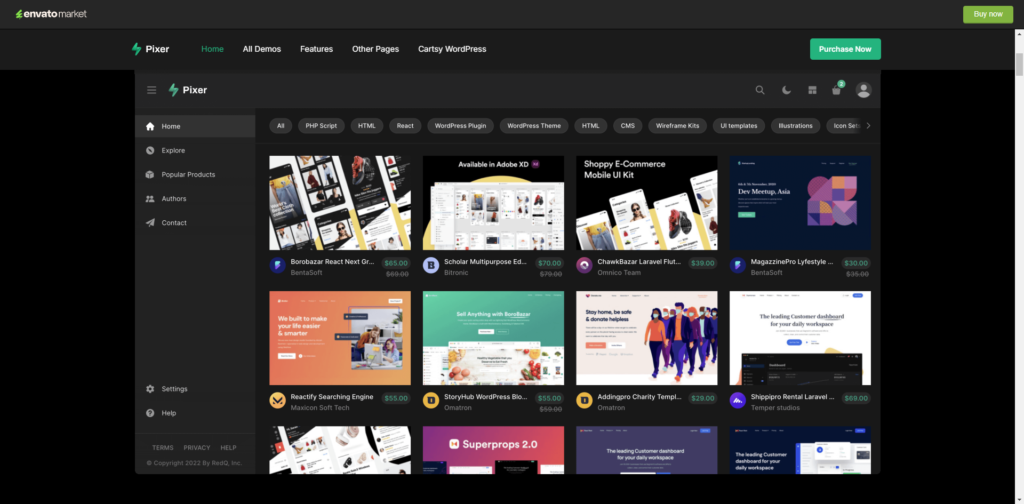Click Temper studios author name
This screenshot has width=1024, height=504.
776,408
